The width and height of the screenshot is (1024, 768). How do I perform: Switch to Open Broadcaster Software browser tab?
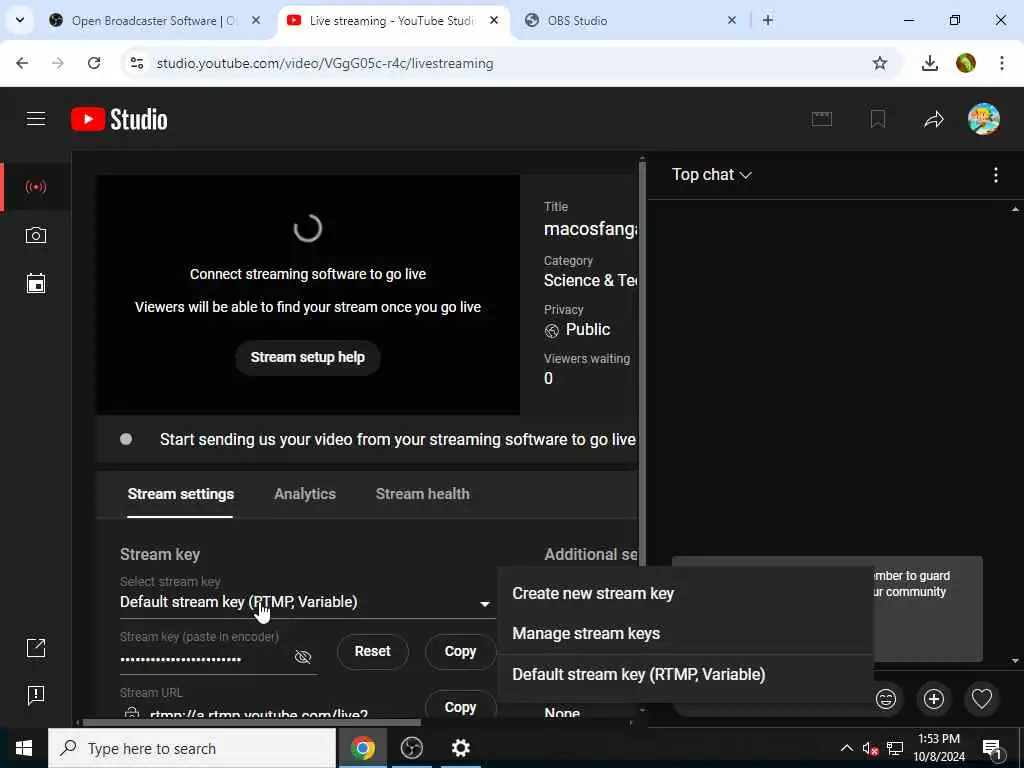153,20
